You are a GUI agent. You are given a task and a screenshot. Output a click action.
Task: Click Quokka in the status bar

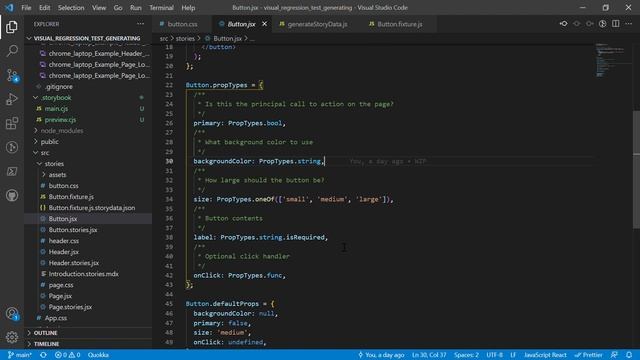pos(98,355)
